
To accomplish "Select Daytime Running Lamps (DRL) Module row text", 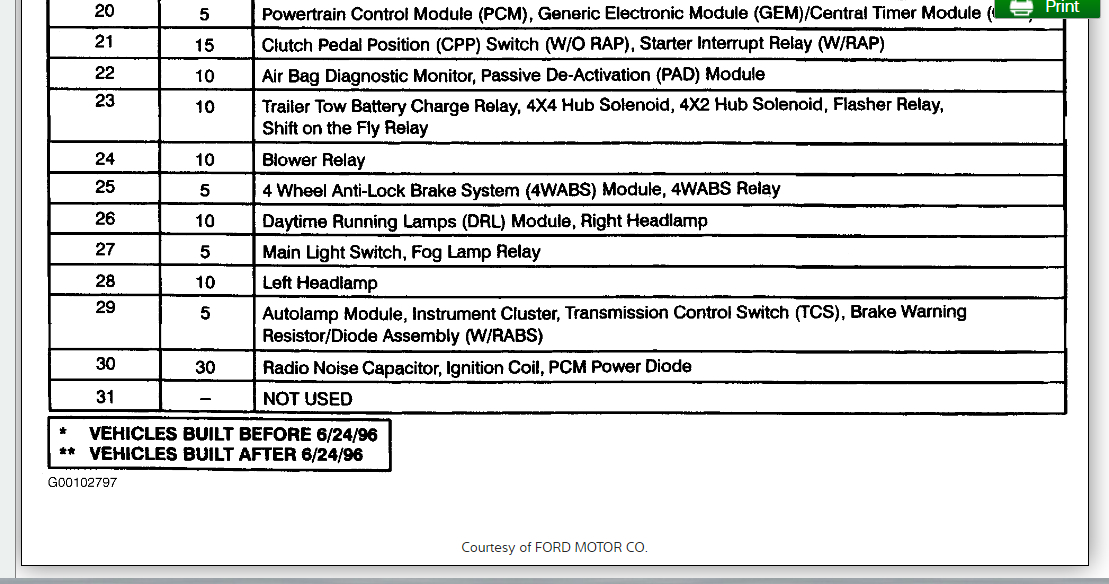I will (484, 221).
